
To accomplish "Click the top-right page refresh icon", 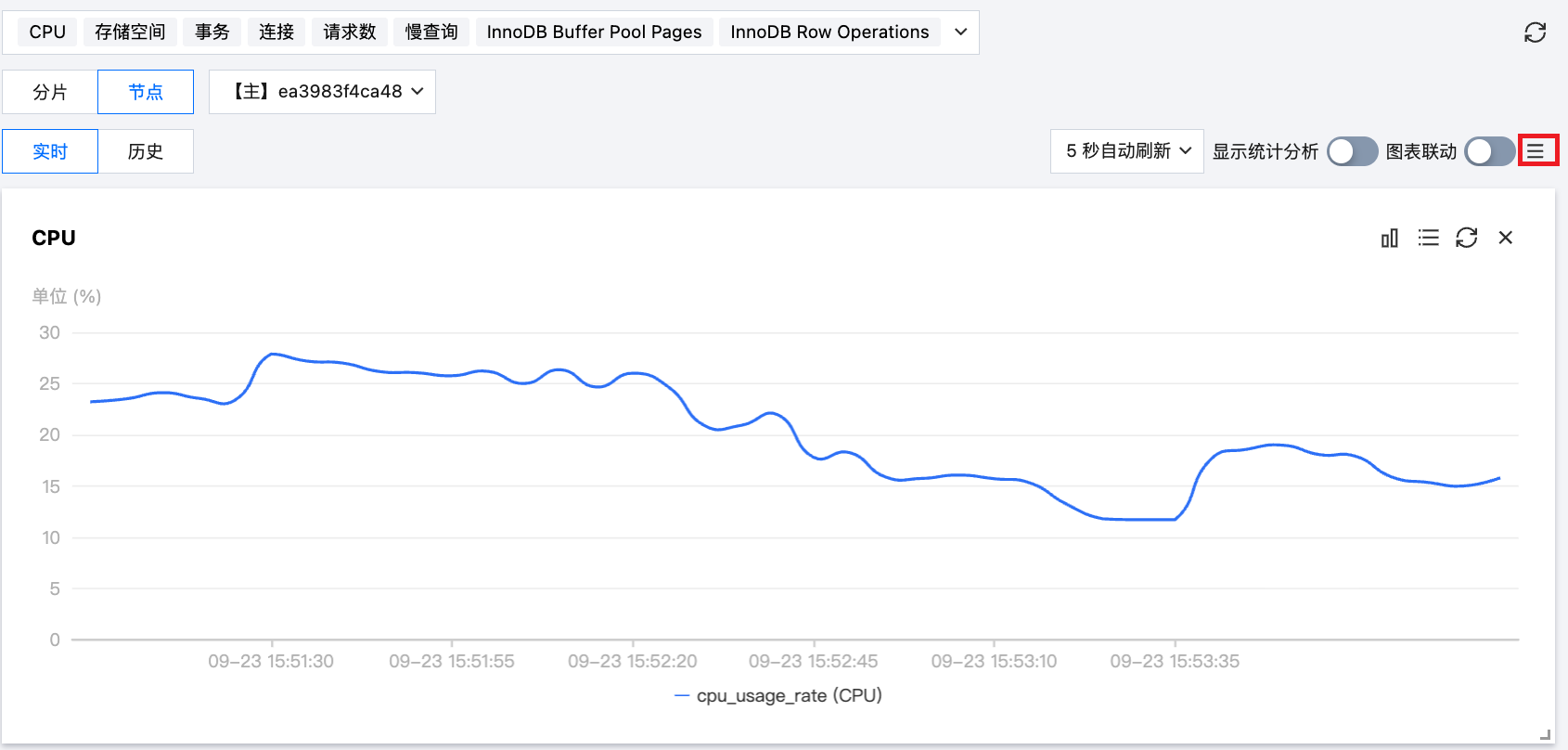I will [1535, 32].
